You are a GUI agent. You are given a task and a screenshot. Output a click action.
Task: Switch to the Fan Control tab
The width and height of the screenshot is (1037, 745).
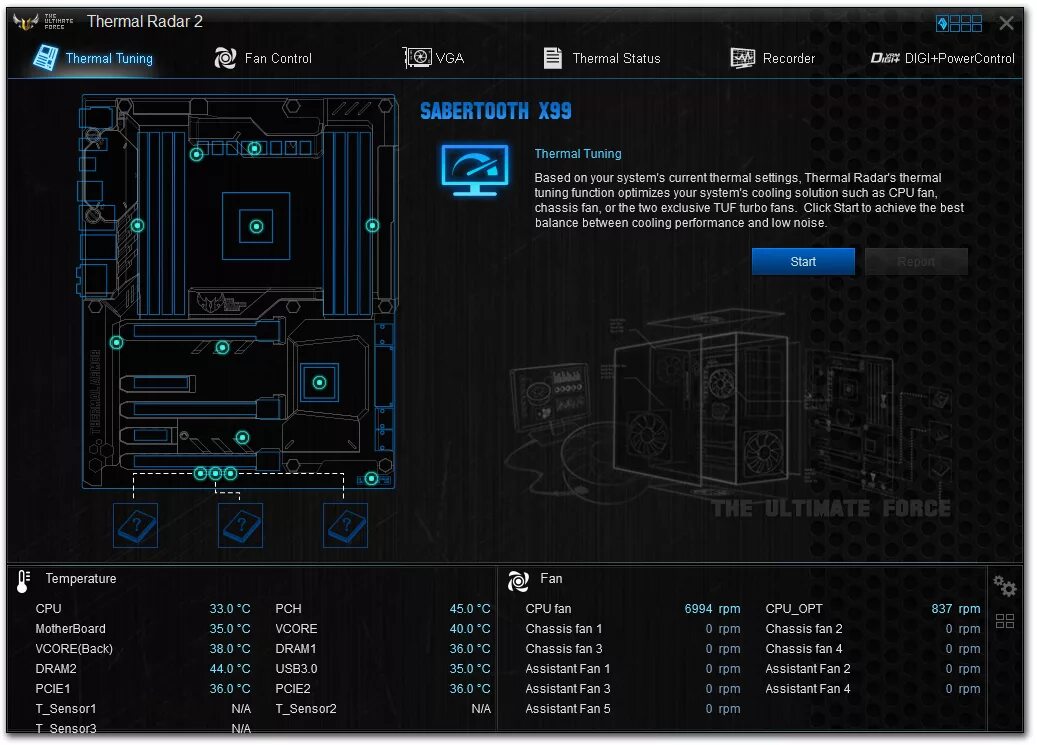(263, 58)
